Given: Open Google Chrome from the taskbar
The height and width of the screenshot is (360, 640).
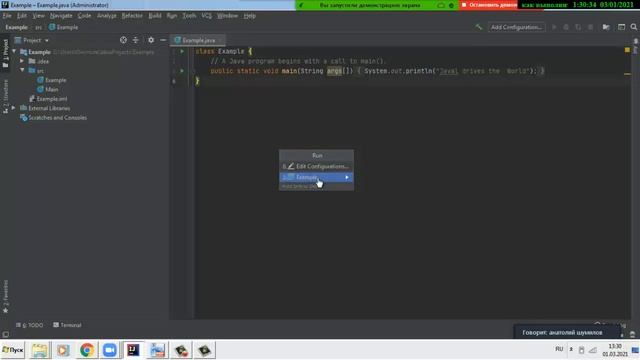Looking at the screenshot, I should pyautogui.click(x=87, y=350).
